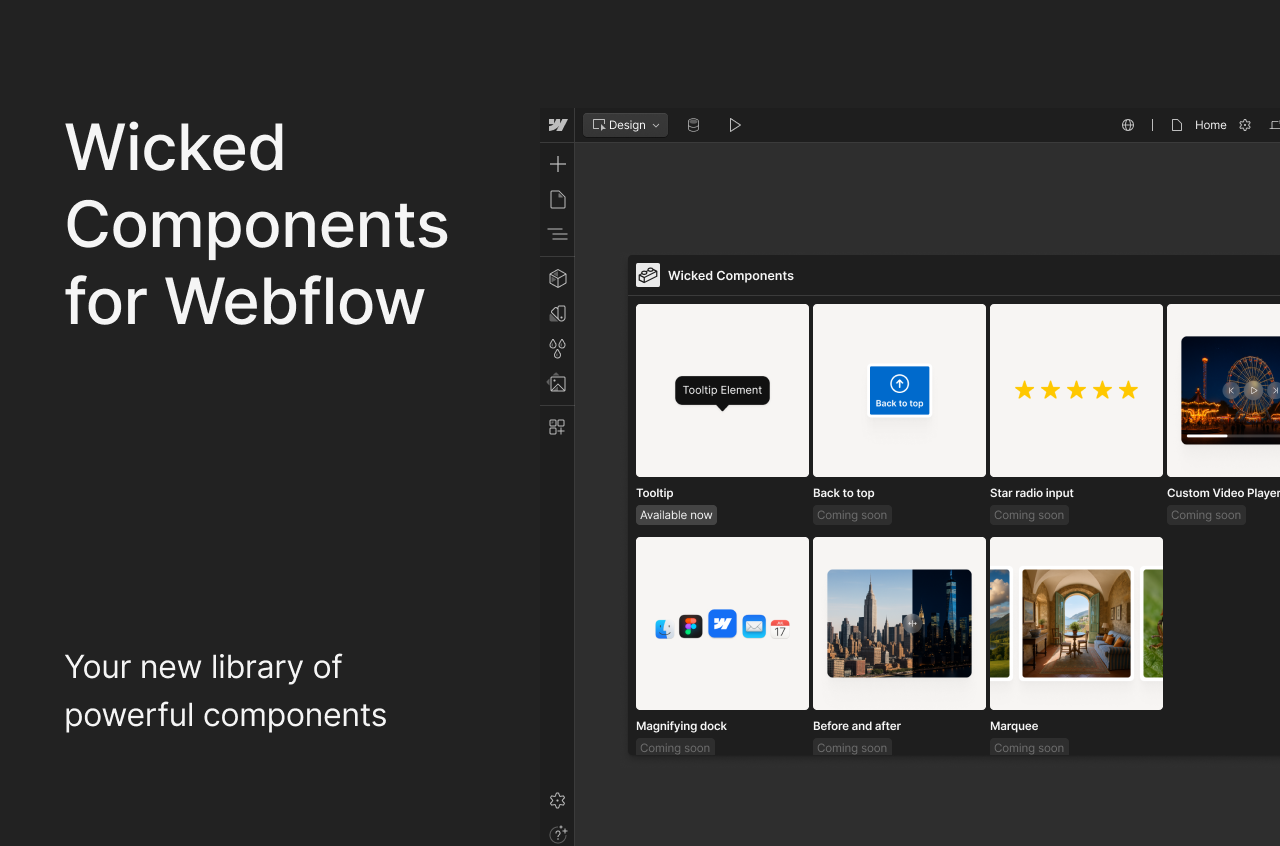
Task: Click Coming soon under Marquee
Action: pyautogui.click(x=1029, y=747)
